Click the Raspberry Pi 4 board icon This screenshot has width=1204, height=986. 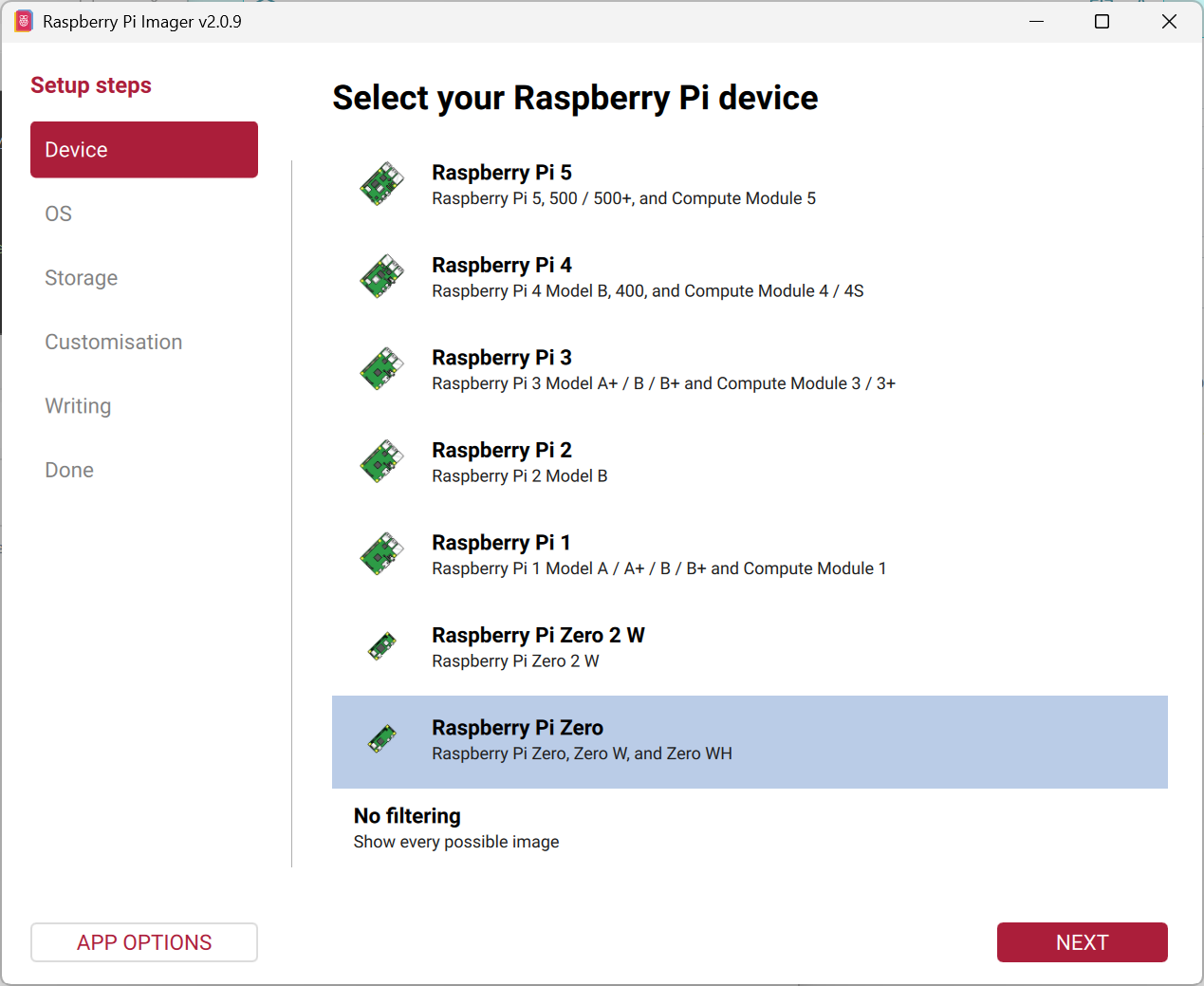coord(381,276)
